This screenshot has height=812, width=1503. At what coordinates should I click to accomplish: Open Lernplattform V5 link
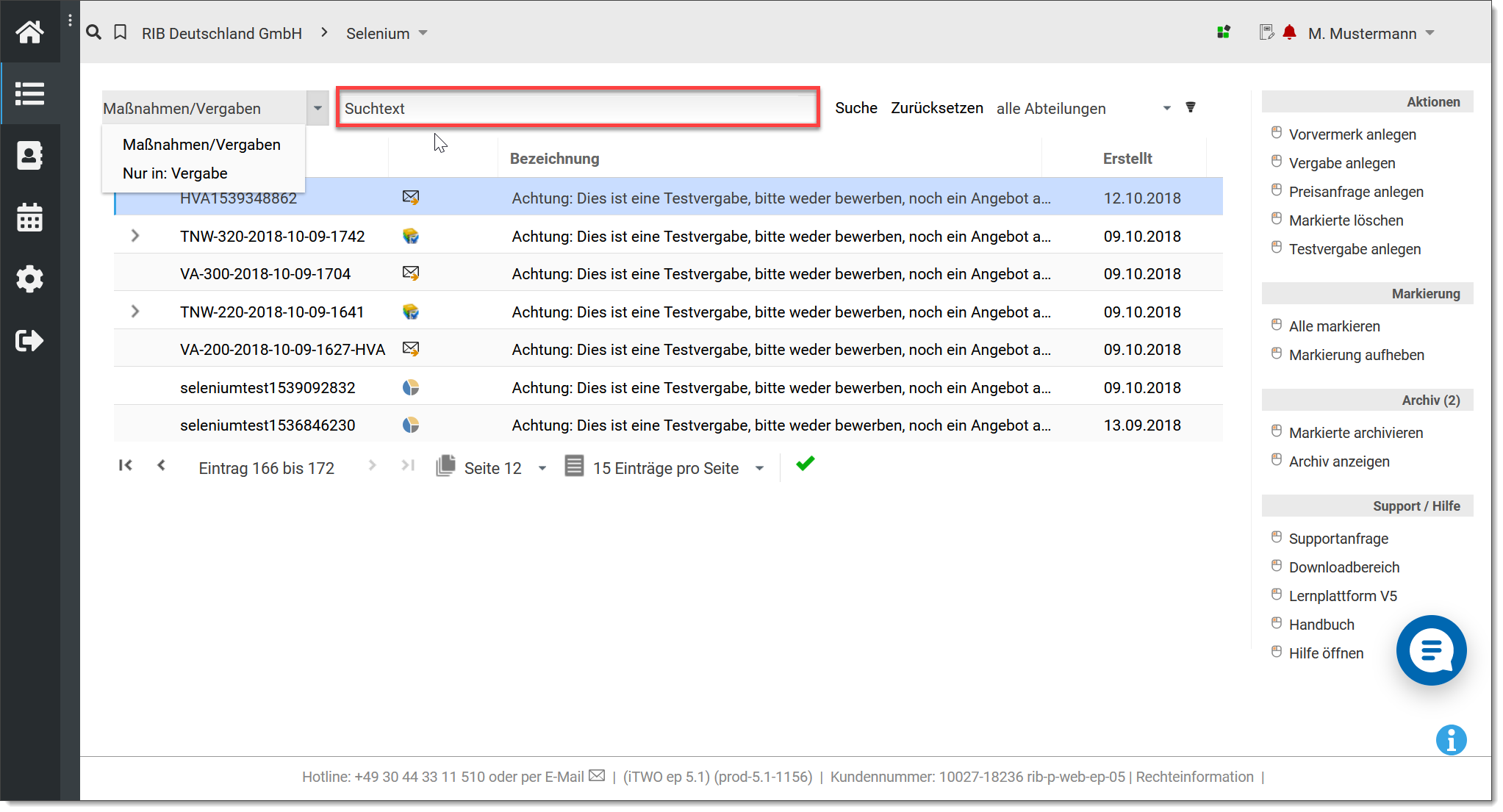pyautogui.click(x=1343, y=596)
